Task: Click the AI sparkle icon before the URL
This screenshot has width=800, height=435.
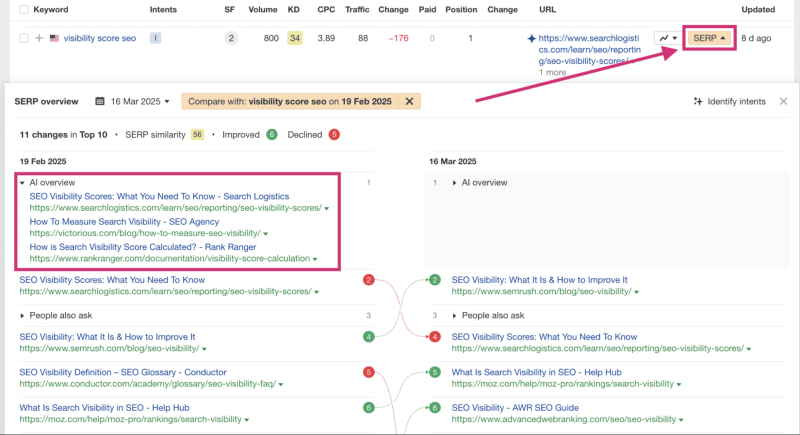Action: (x=531, y=38)
